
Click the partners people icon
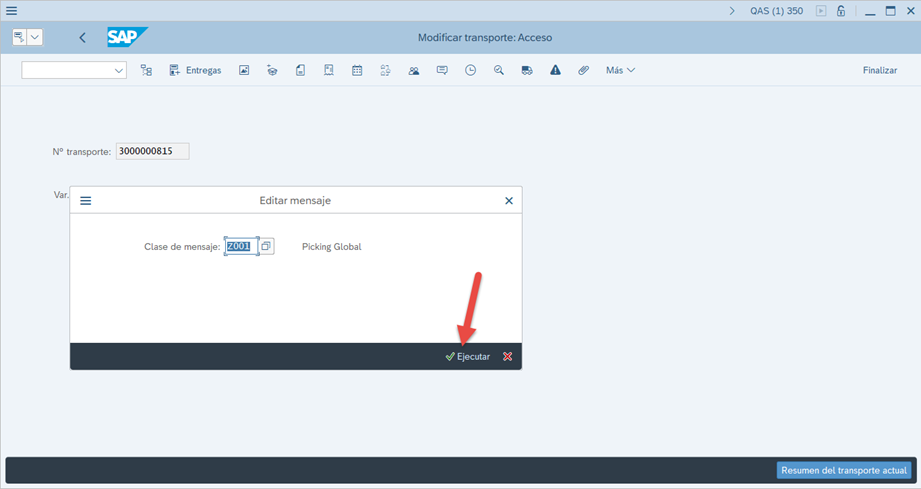pos(414,71)
